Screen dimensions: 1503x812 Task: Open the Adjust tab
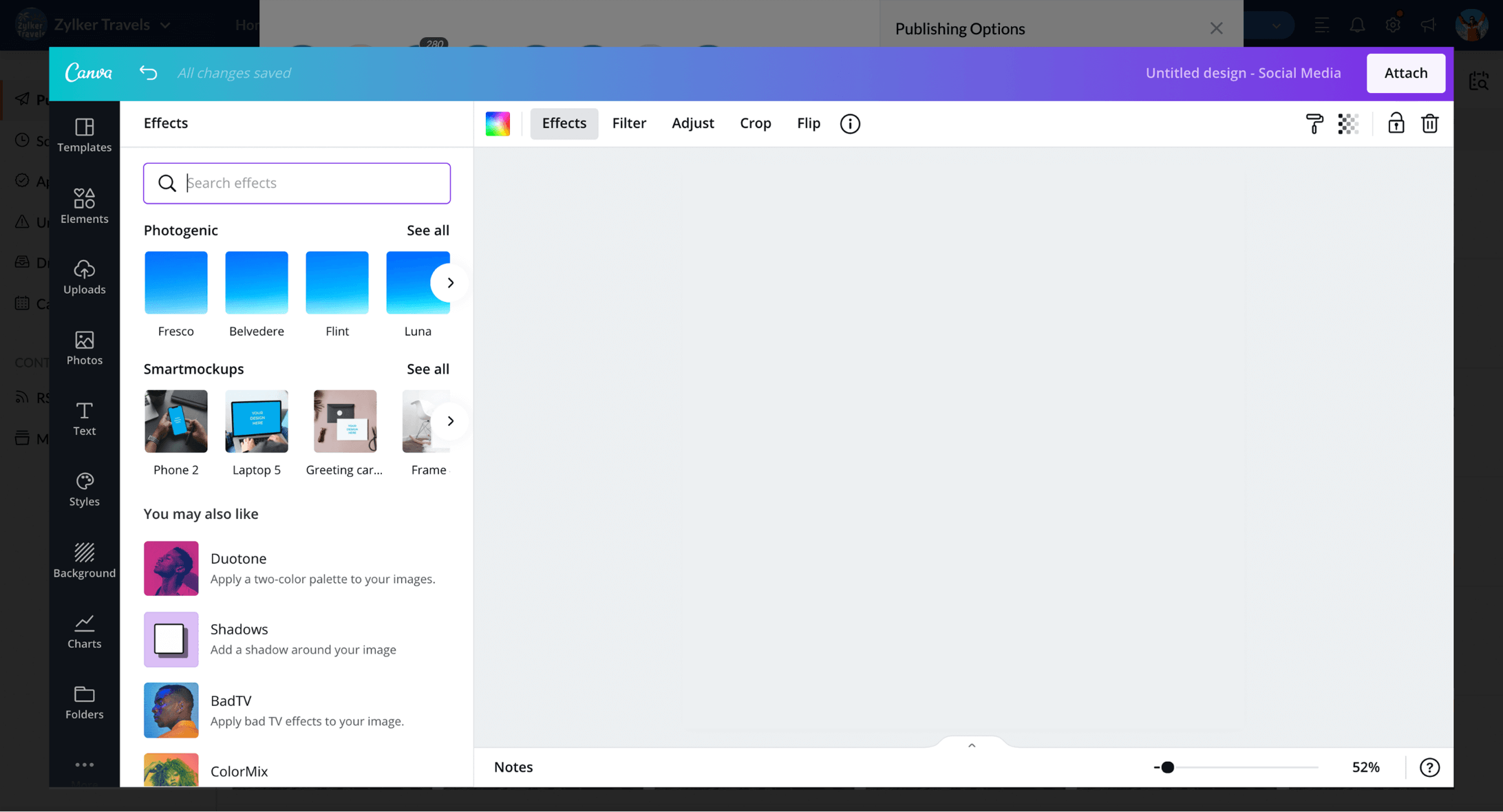click(692, 123)
